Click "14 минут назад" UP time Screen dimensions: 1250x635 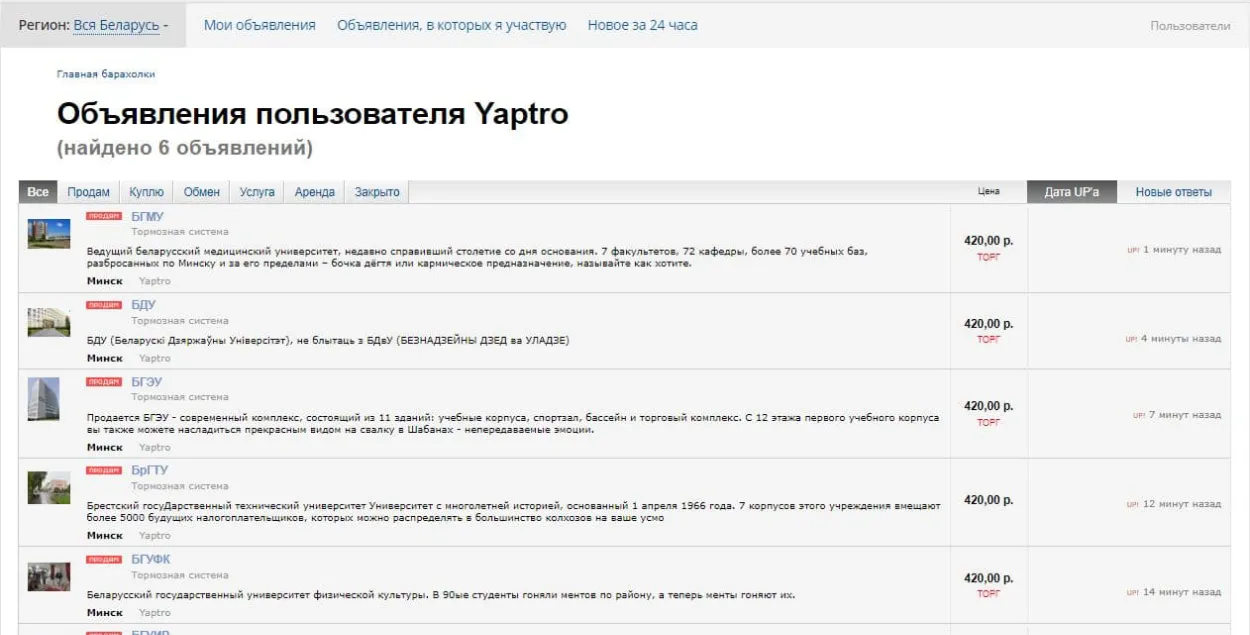click(1182, 592)
